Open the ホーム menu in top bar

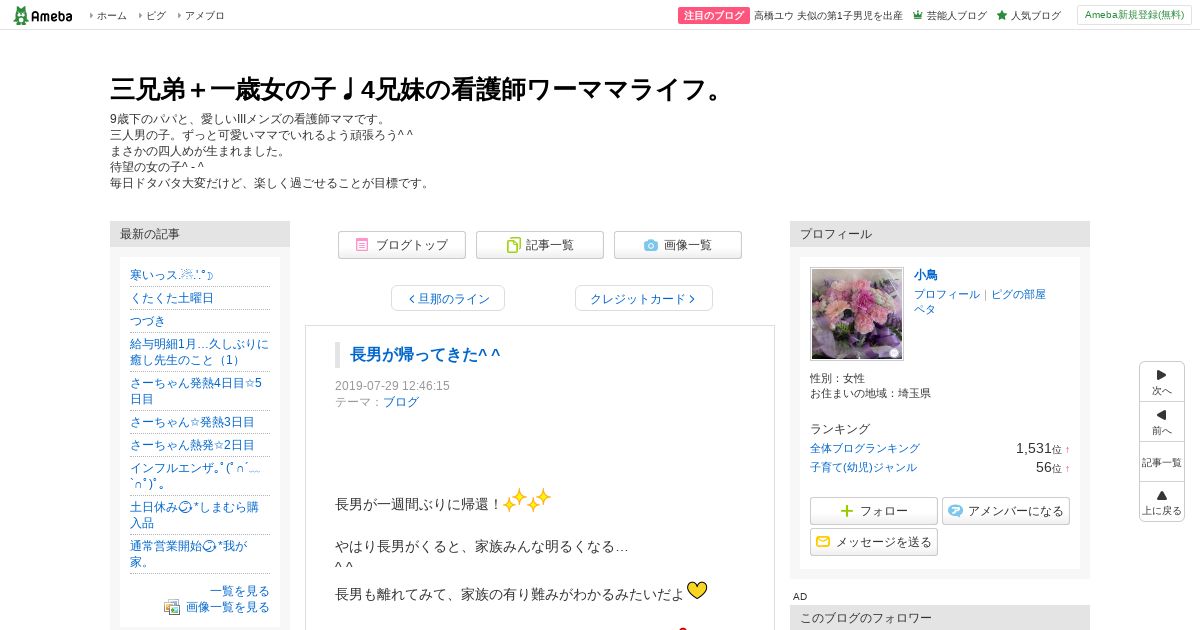(108, 16)
